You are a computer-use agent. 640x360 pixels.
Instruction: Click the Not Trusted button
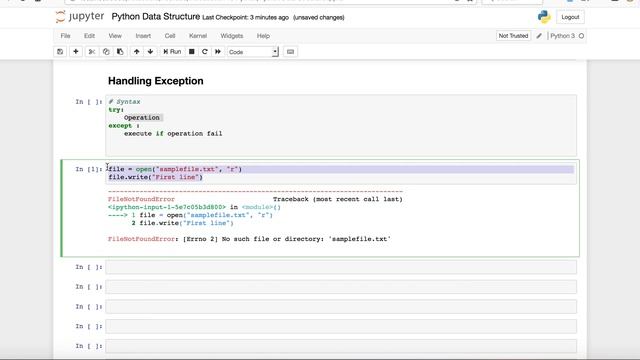pyautogui.click(x=513, y=36)
